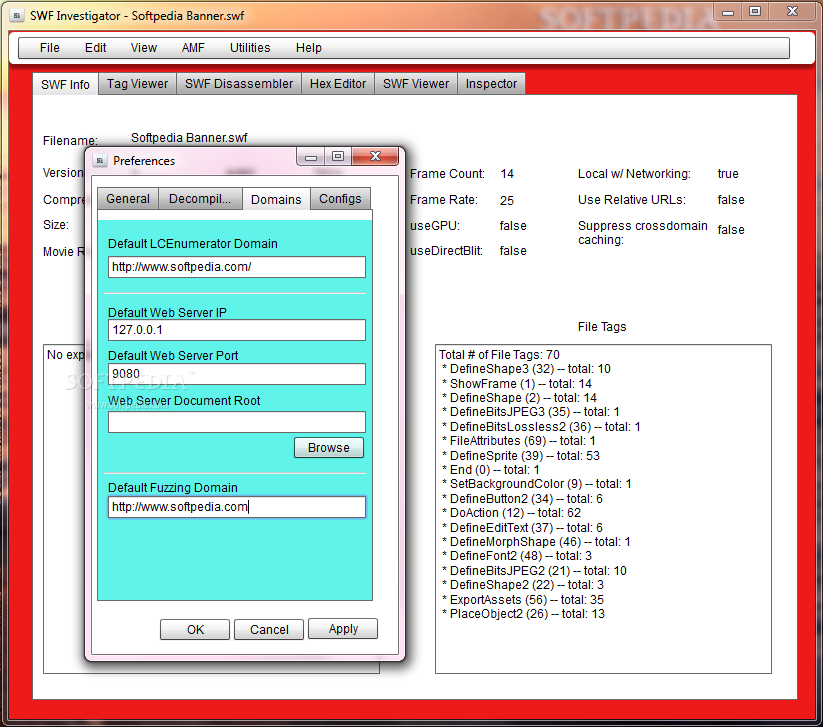Click the filename 'Softpedia Banner.swf' value
Image resolution: width=823 pixels, height=727 pixels.
[x=189, y=138]
